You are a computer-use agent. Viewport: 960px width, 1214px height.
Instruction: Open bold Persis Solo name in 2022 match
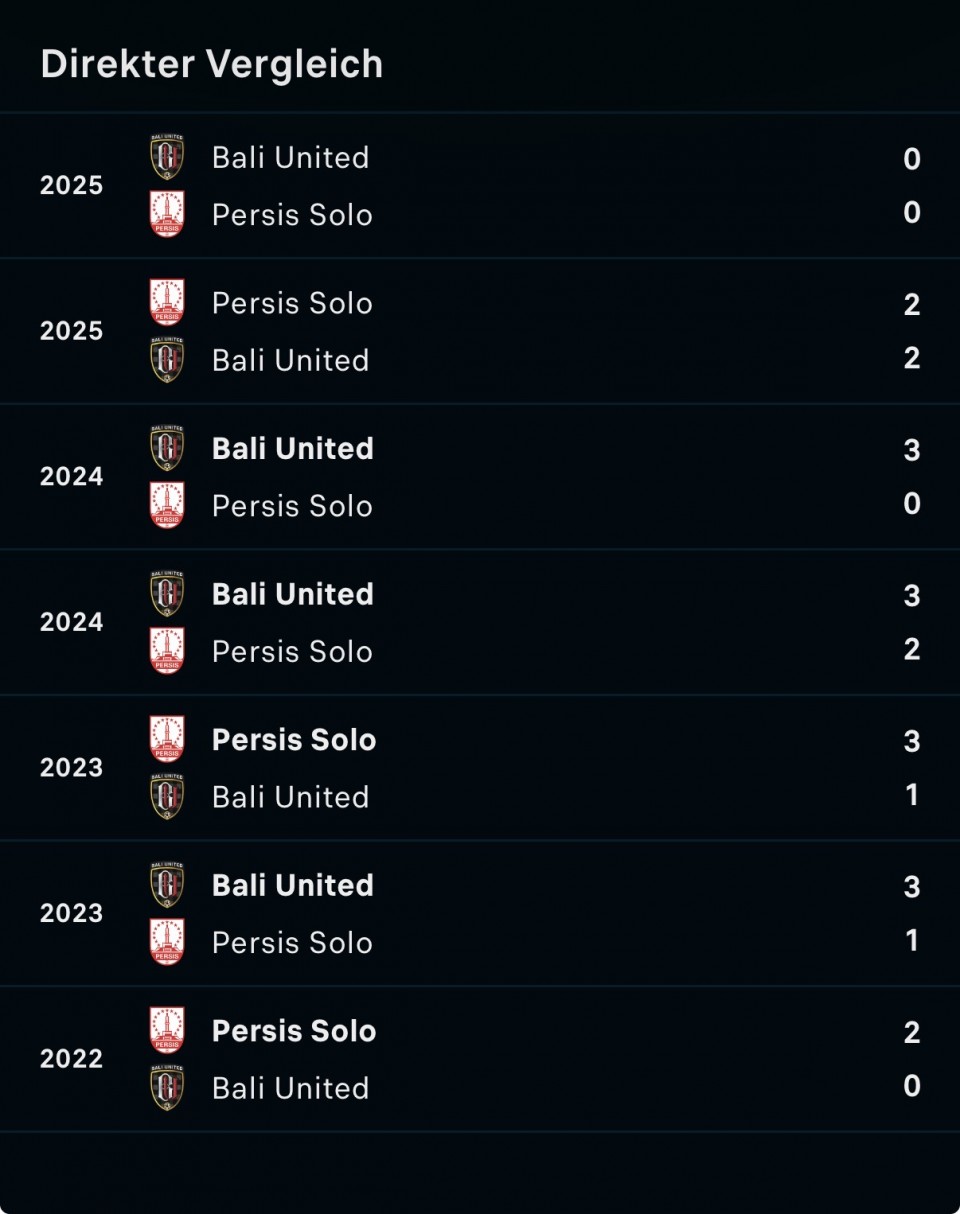294,1031
